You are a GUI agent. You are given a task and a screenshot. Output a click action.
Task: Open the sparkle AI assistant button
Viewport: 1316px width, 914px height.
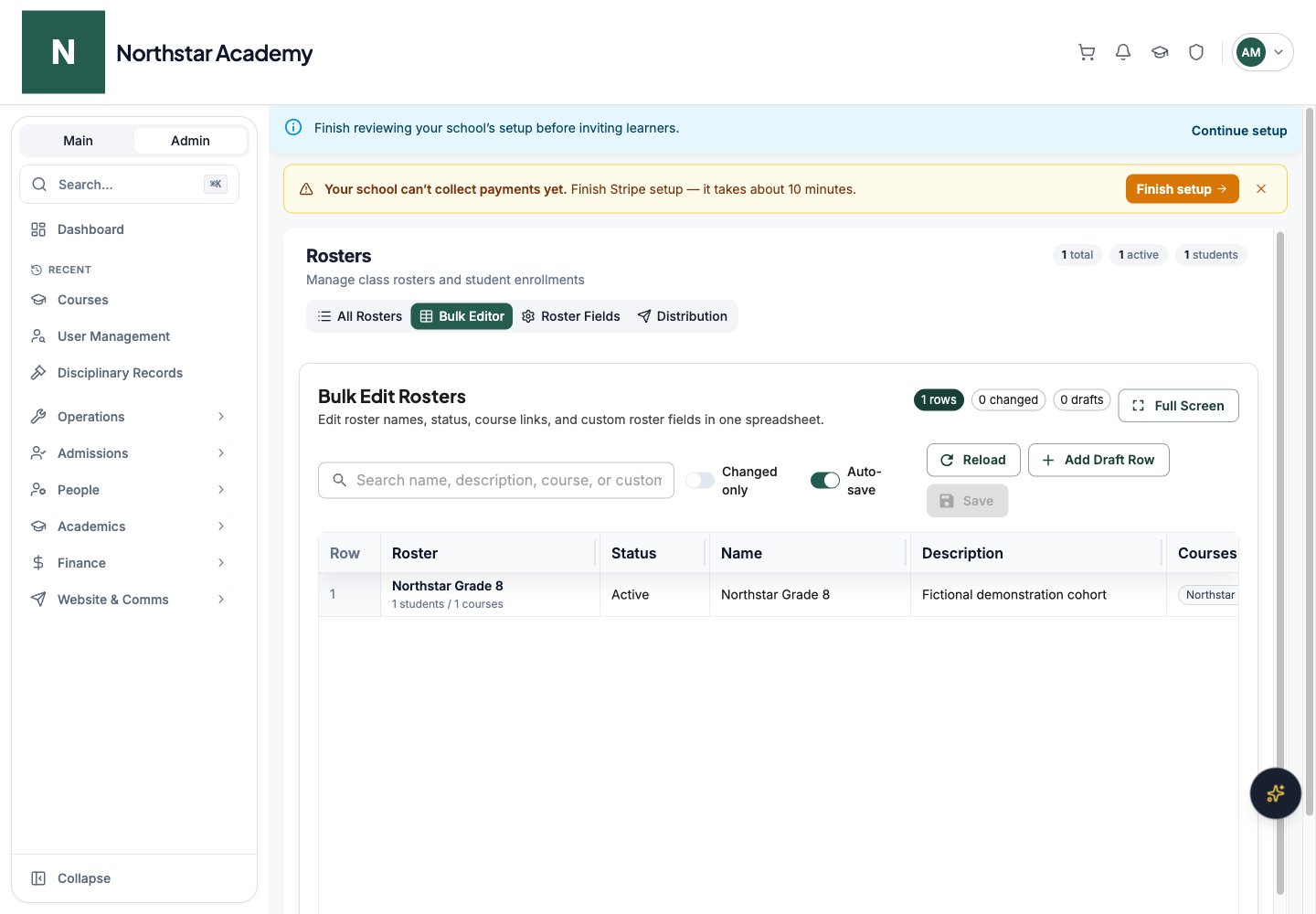[x=1275, y=793]
